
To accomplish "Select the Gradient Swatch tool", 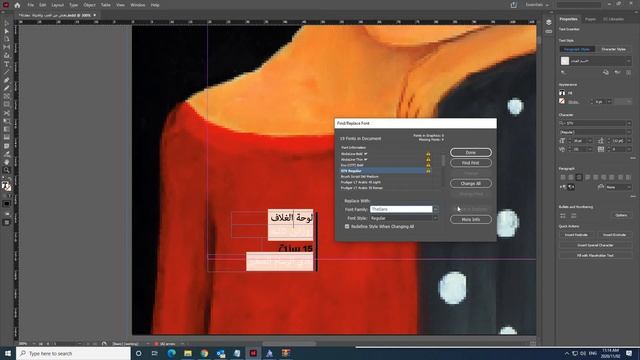I will pyautogui.click(x=7, y=129).
